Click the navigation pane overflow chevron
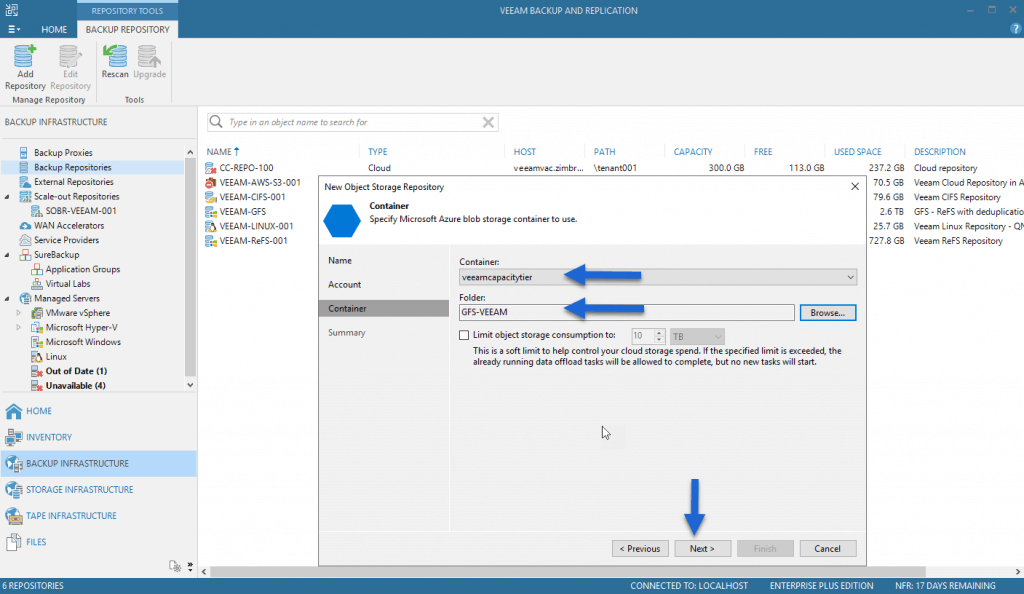 pos(190,566)
